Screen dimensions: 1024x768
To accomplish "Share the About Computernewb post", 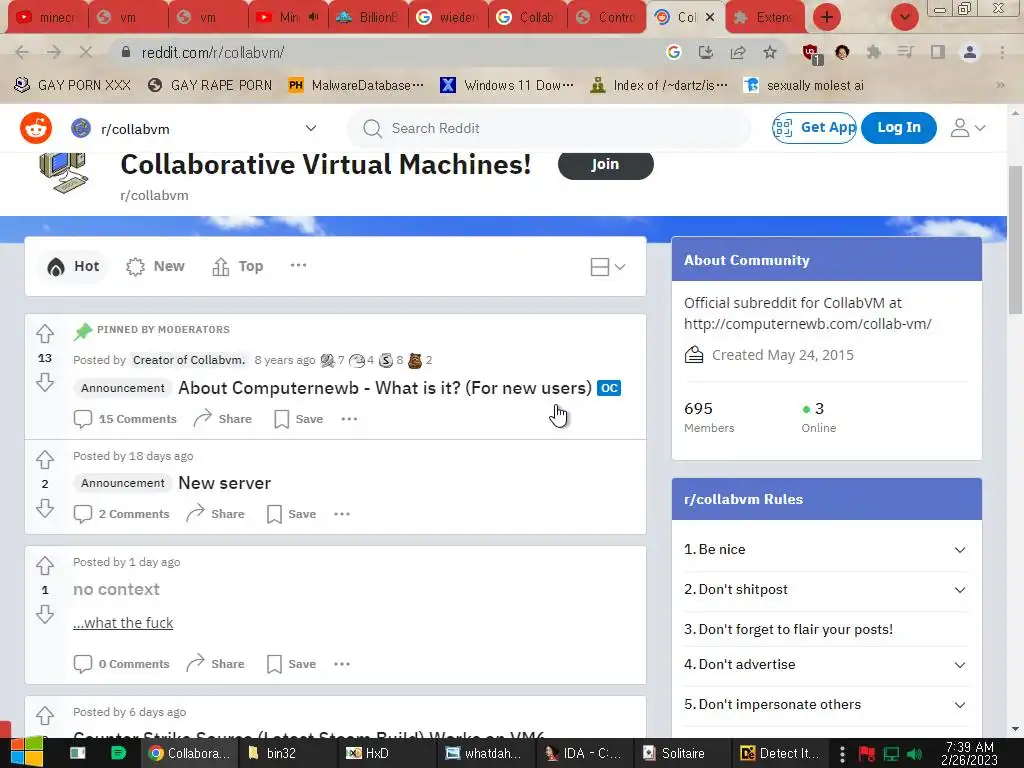I will click(x=223, y=419).
